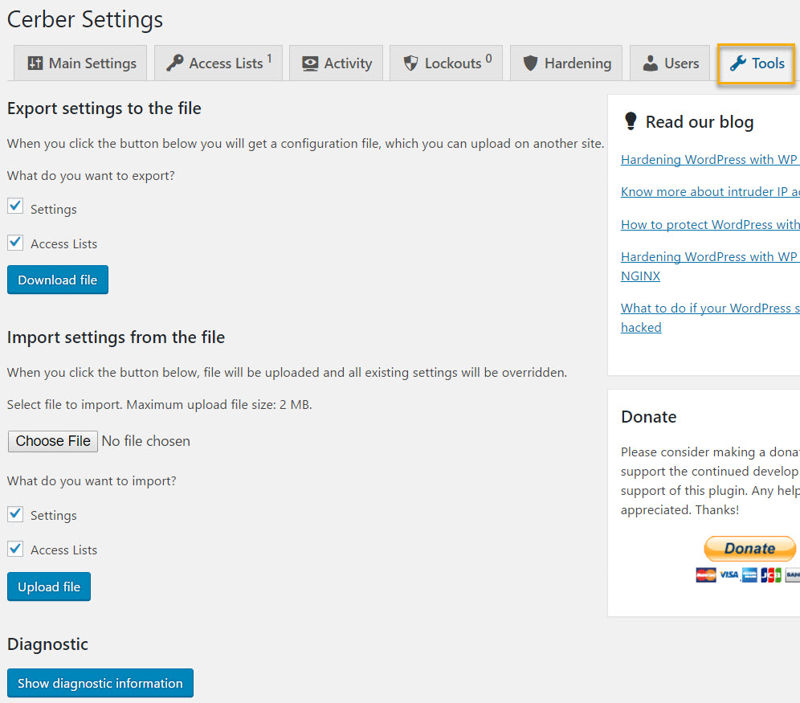Viewport: 800px width, 703px height.
Task: Disable the Settings import checkbox
Action: [15, 513]
